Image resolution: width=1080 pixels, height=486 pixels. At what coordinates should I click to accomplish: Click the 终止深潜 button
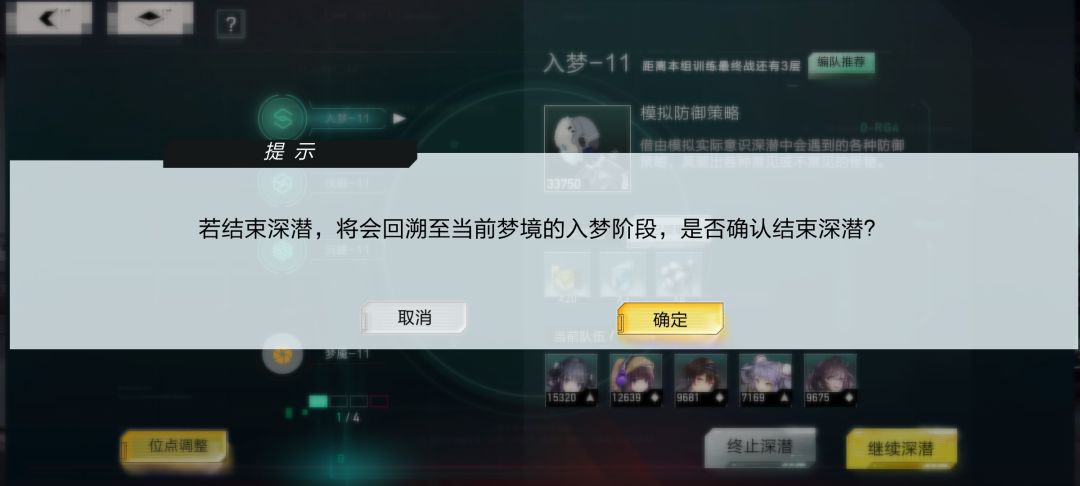pos(760,447)
